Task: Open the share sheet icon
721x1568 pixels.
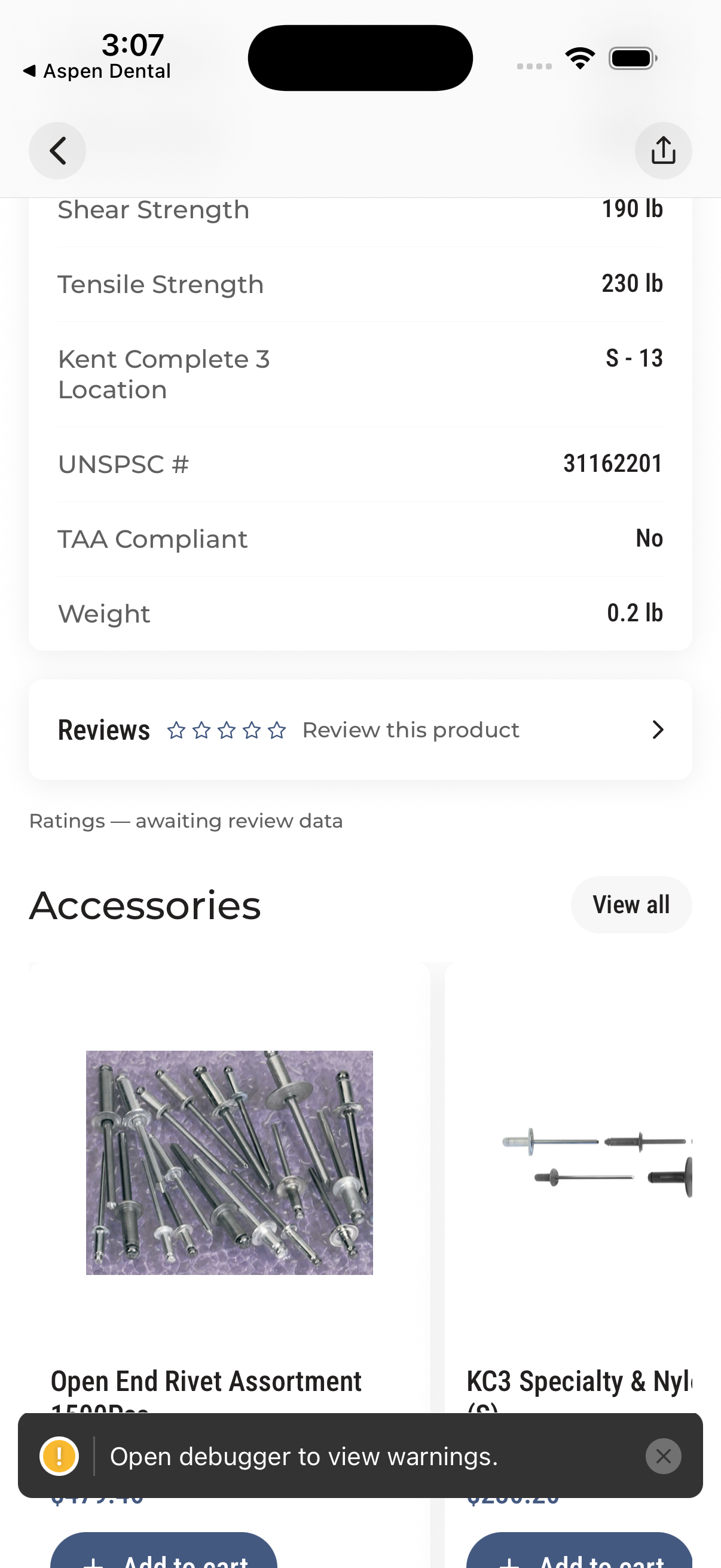Action: (x=663, y=150)
